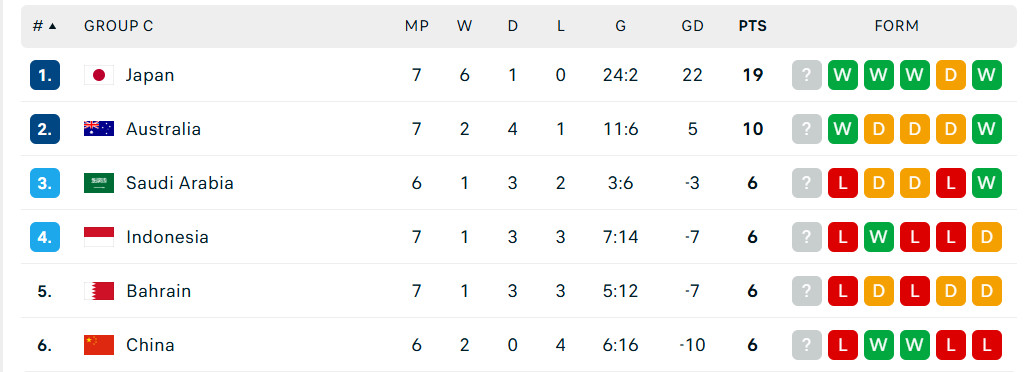The width and height of the screenshot is (1025, 372).
Task: Click the Saudi Arabia flag icon
Action: point(99,183)
